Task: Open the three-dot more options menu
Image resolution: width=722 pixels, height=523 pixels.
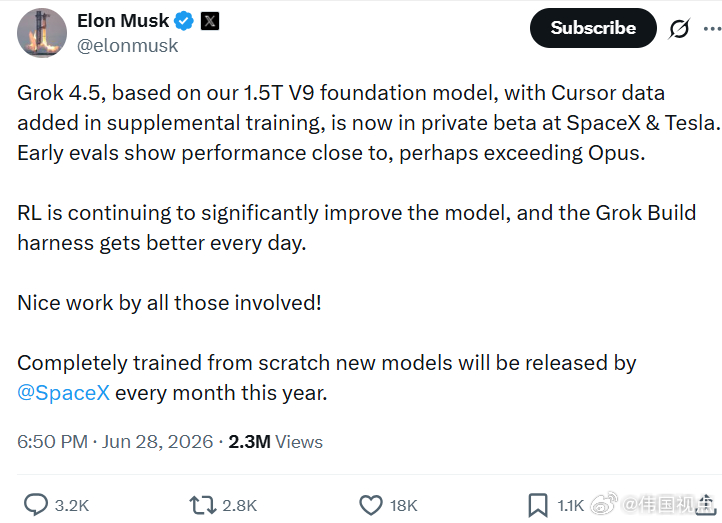Action: (712, 29)
